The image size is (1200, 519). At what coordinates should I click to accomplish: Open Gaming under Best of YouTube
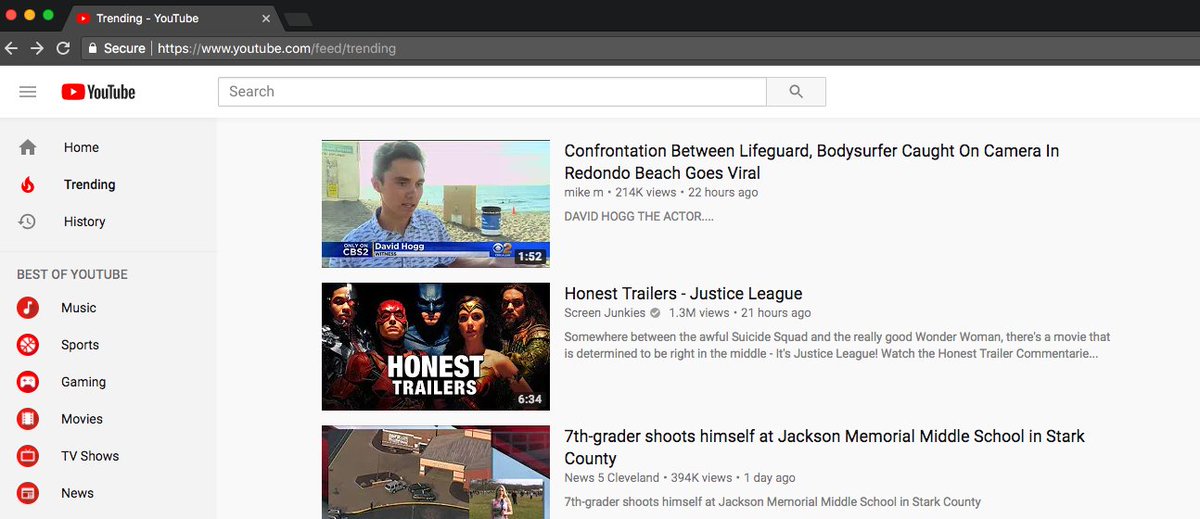tap(108, 382)
